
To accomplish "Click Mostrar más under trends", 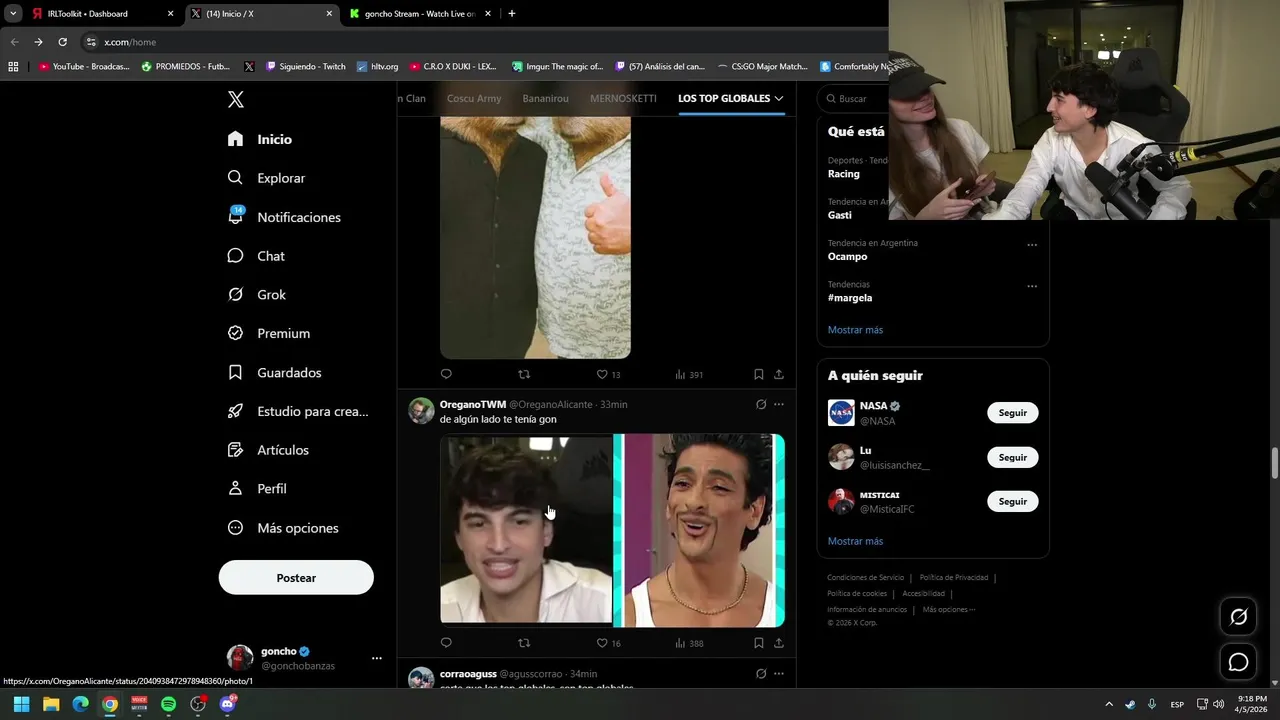I will pos(855,330).
